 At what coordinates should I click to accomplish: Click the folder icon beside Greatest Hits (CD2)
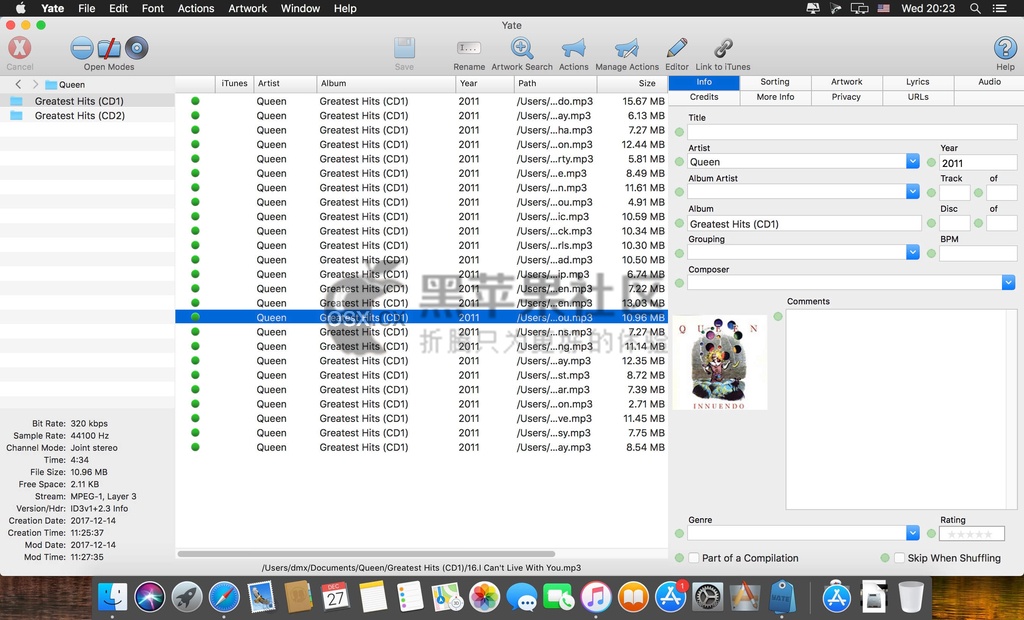coord(16,116)
